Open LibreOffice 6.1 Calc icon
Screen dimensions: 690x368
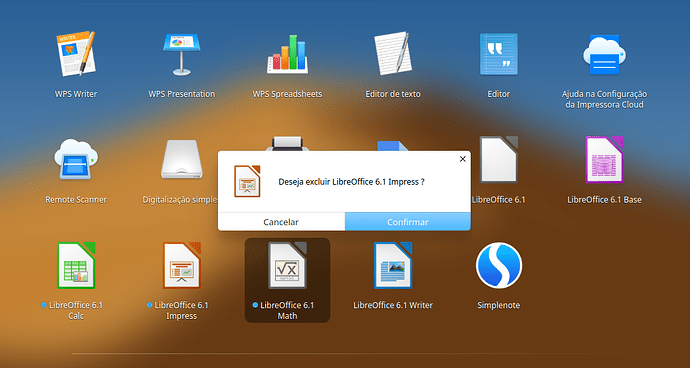coord(76,265)
